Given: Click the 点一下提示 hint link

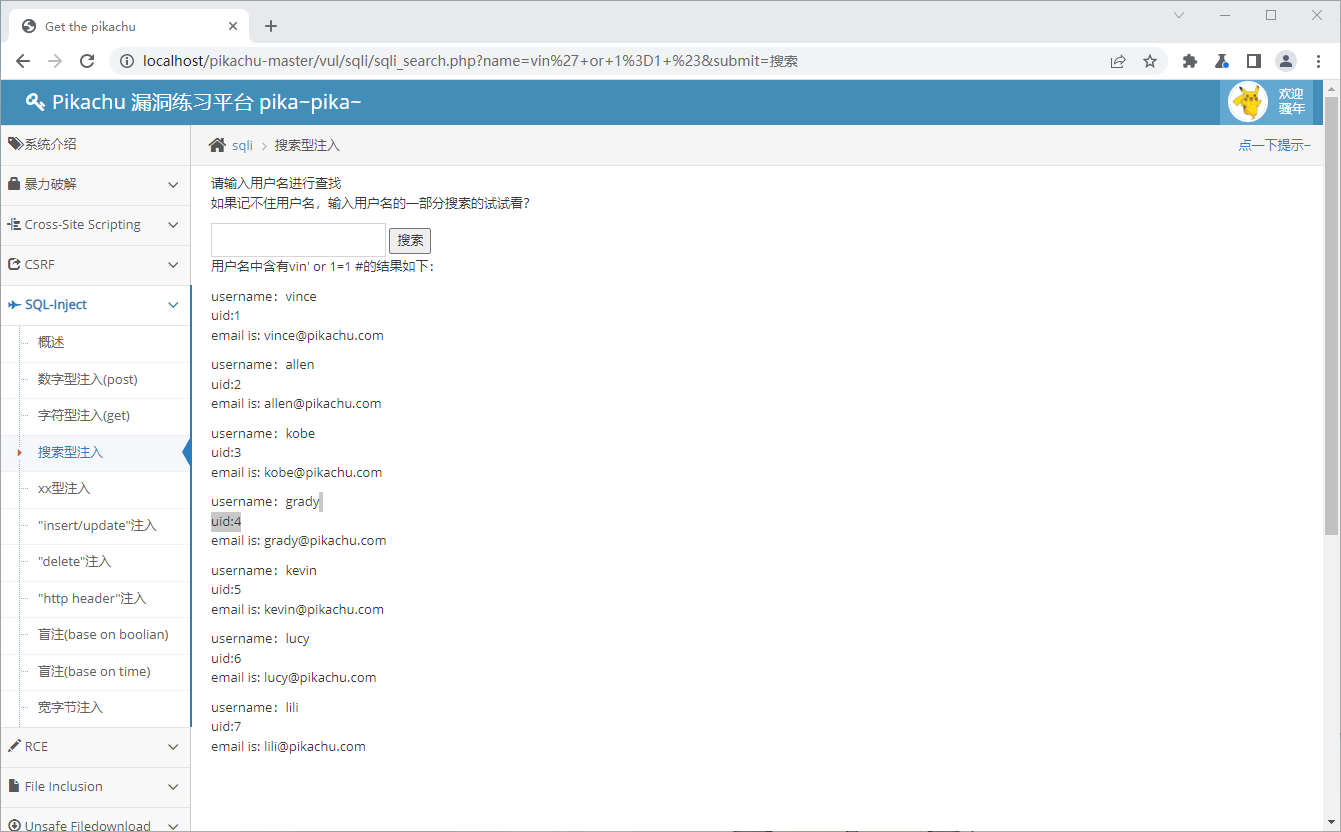Looking at the screenshot, I should click(1274, 146).
